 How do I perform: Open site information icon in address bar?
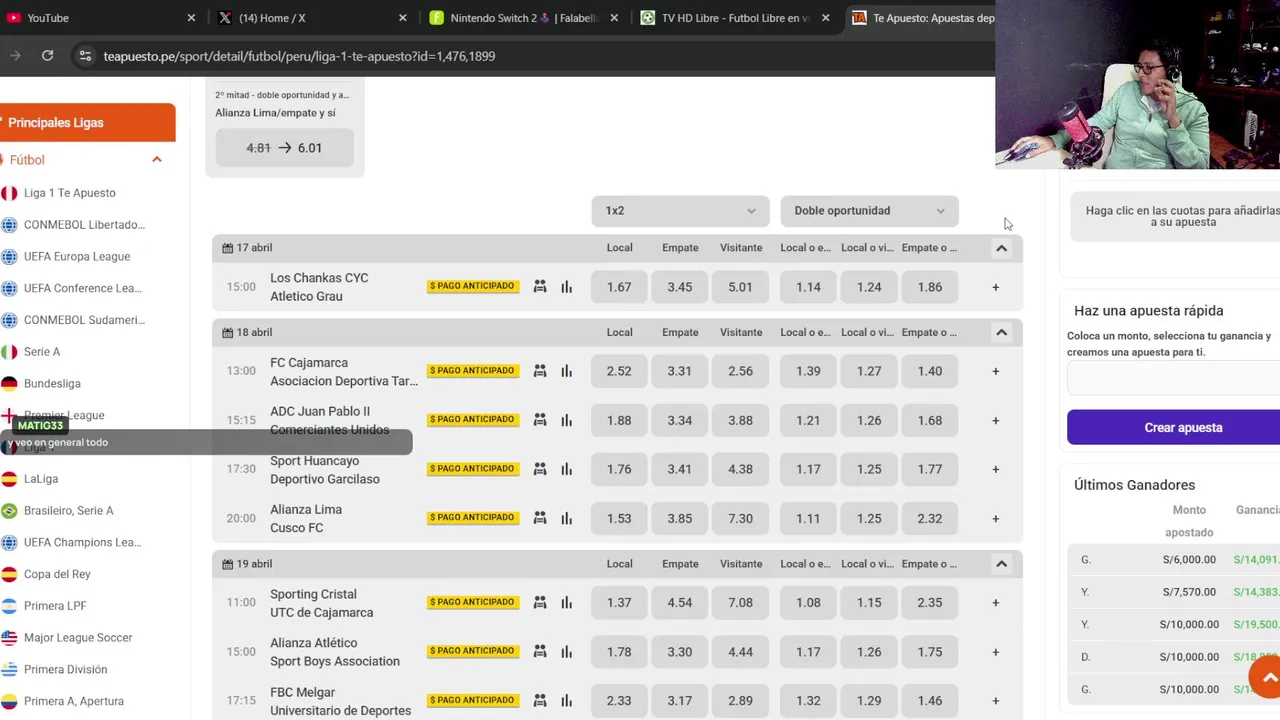point(85,56)
